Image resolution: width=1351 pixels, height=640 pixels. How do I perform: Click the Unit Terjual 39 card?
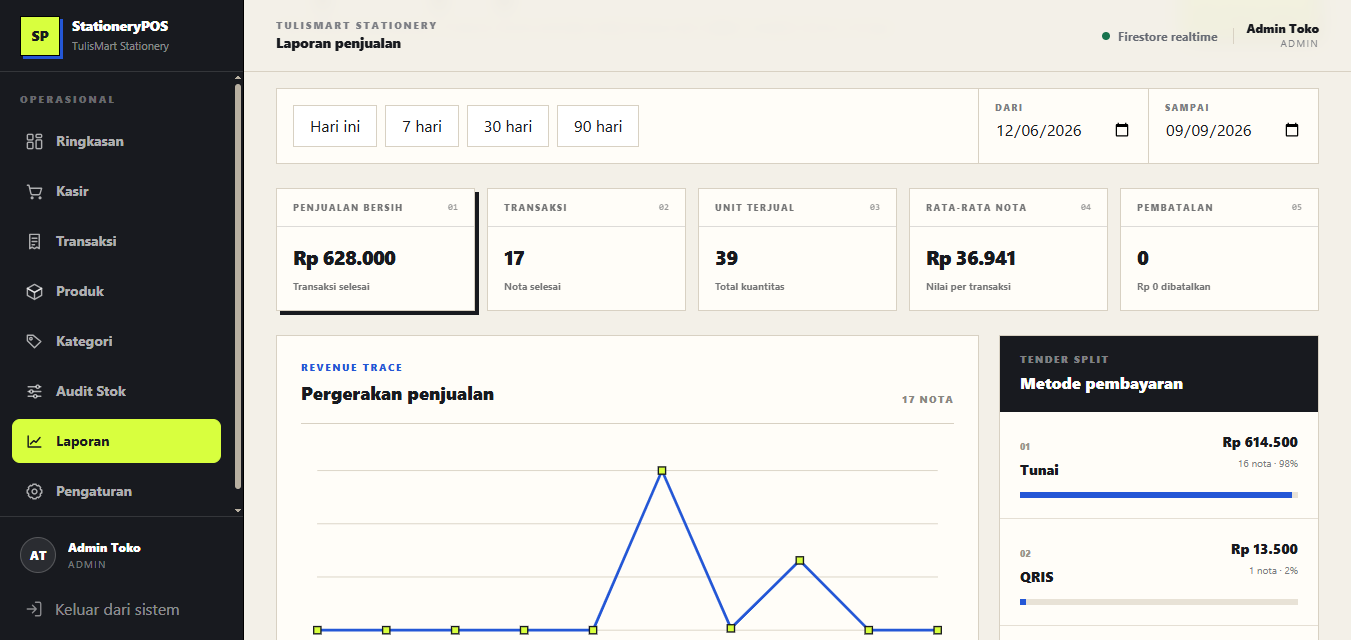(797, 249)
